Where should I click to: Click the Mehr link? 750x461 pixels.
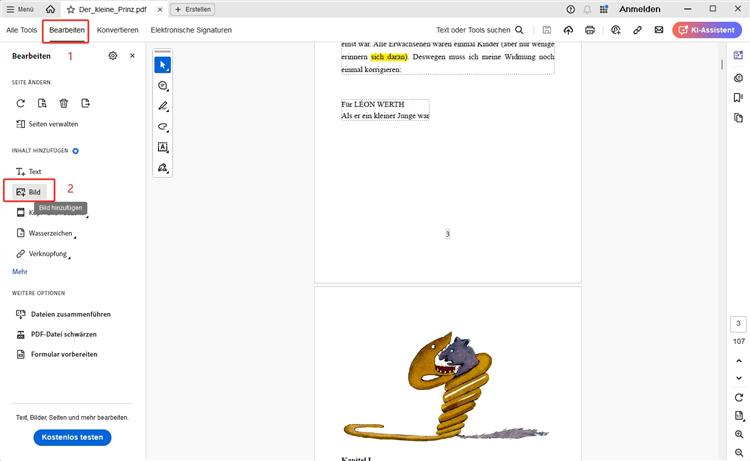tap(20, 272)
